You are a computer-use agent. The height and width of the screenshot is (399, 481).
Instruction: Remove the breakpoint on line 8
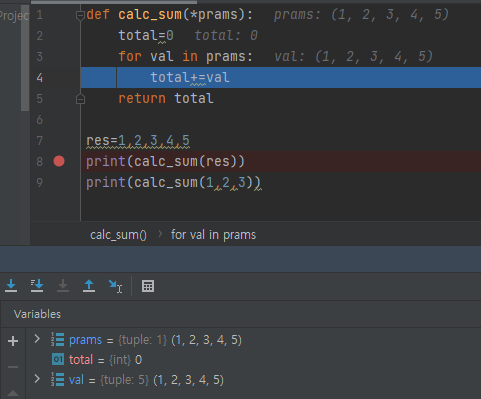pos(59,161)
